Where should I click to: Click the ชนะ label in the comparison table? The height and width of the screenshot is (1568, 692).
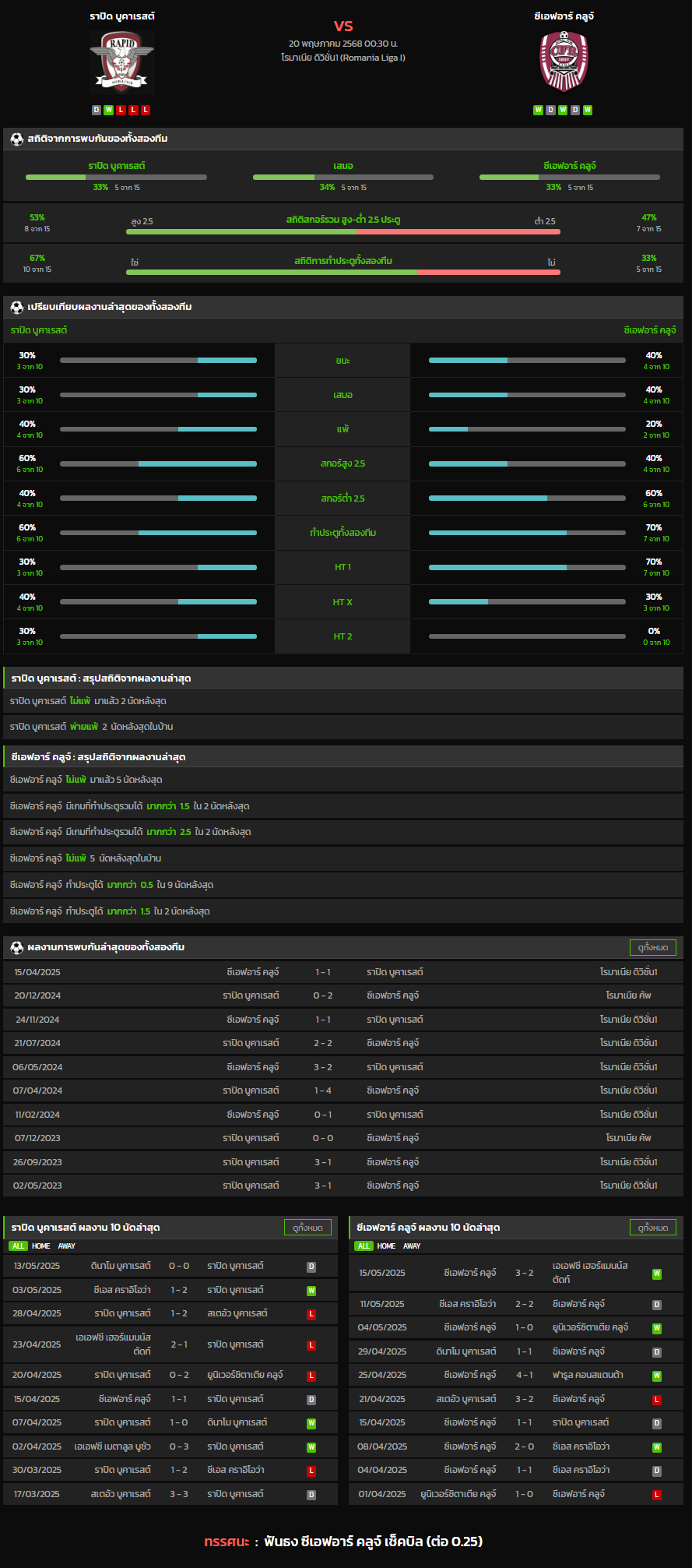(x=343, y=361)
